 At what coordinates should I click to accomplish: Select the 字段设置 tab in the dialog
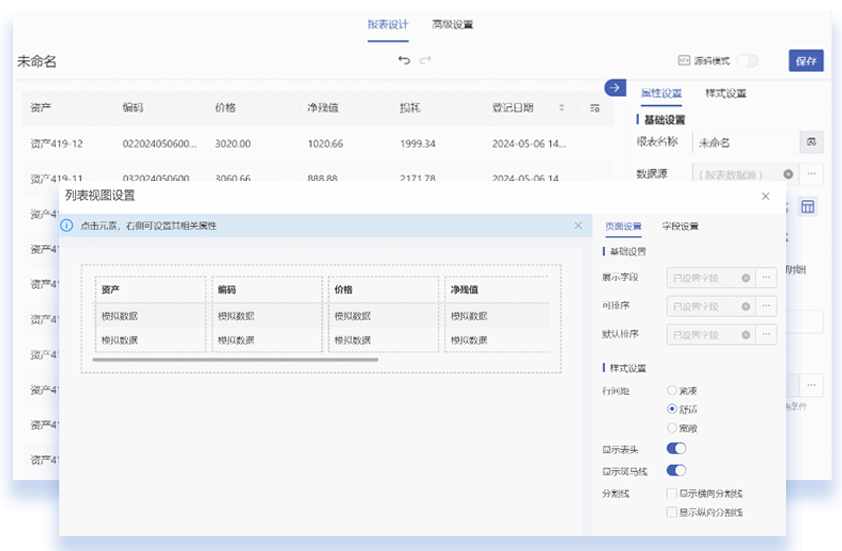(680, 226)
